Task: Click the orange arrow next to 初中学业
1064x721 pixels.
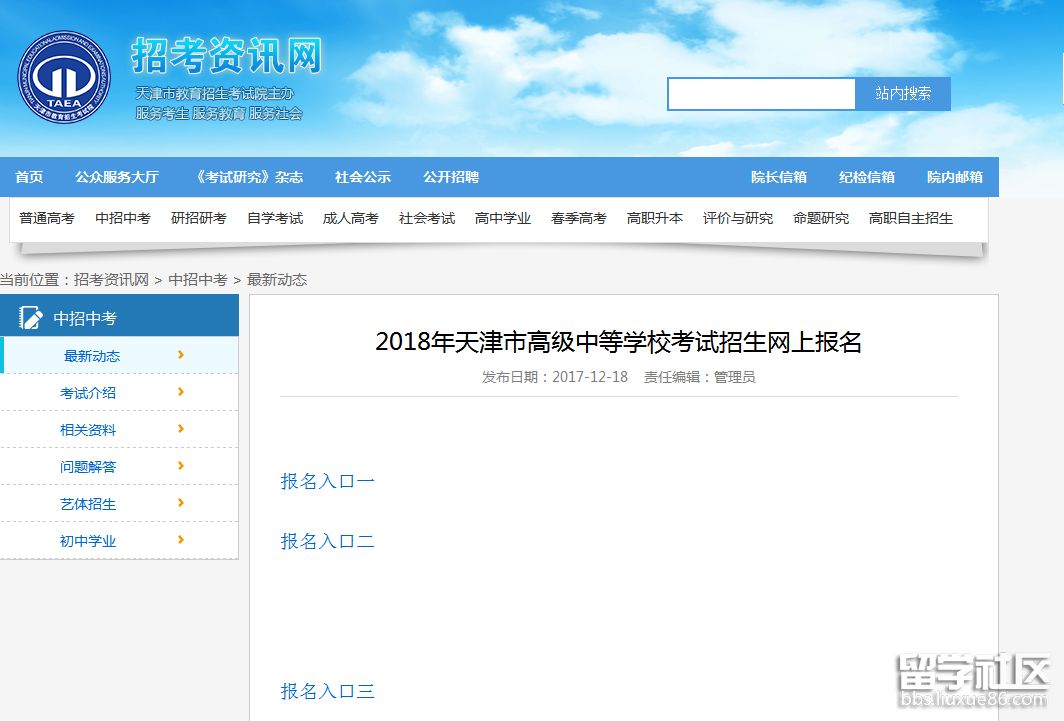Action: tap(182, 540)
